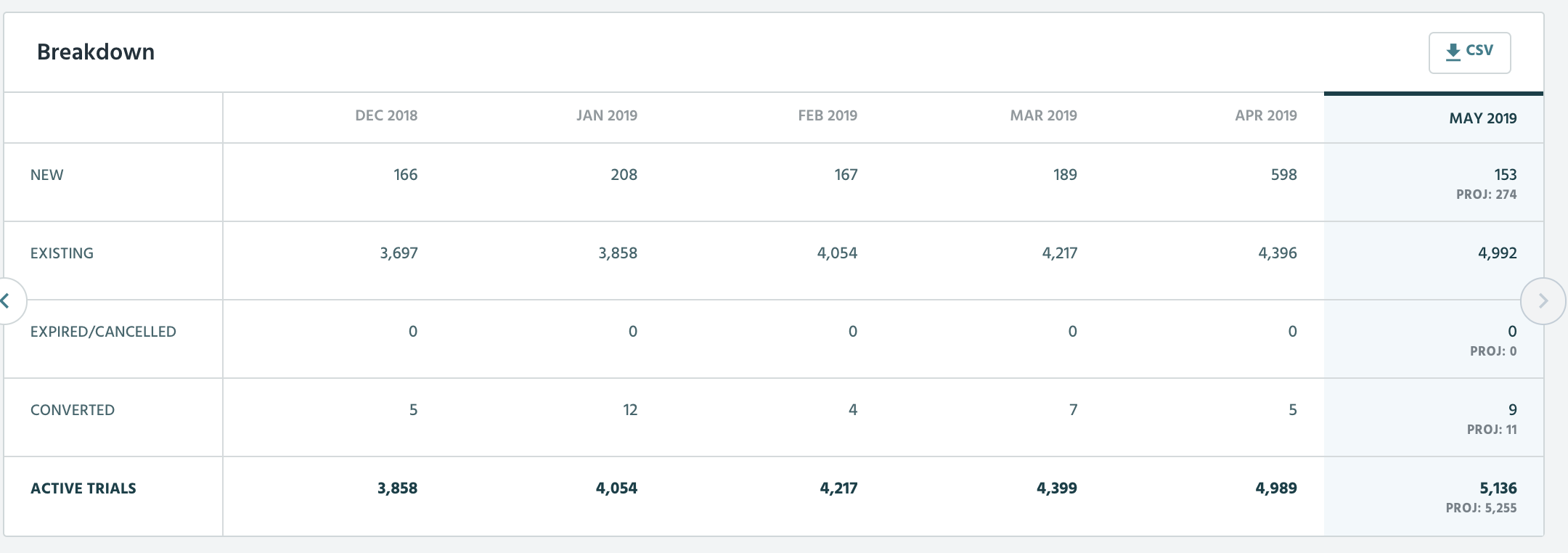The image size is (1568, 553).
Task: Select the EXPIRED/CANCELLED row label
Action: click(x=103, y=332)
